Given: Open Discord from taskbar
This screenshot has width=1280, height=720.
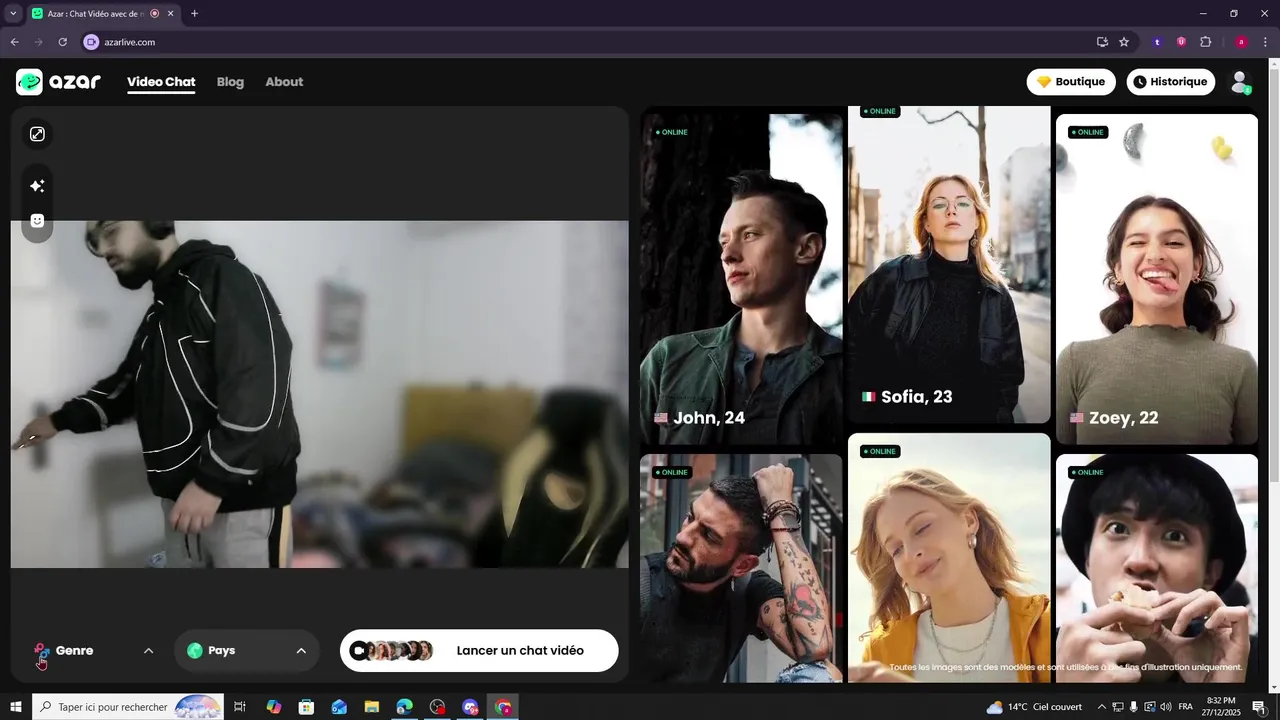Looking at the screenshot, I should pyautogui.click(x=470, y=707).
